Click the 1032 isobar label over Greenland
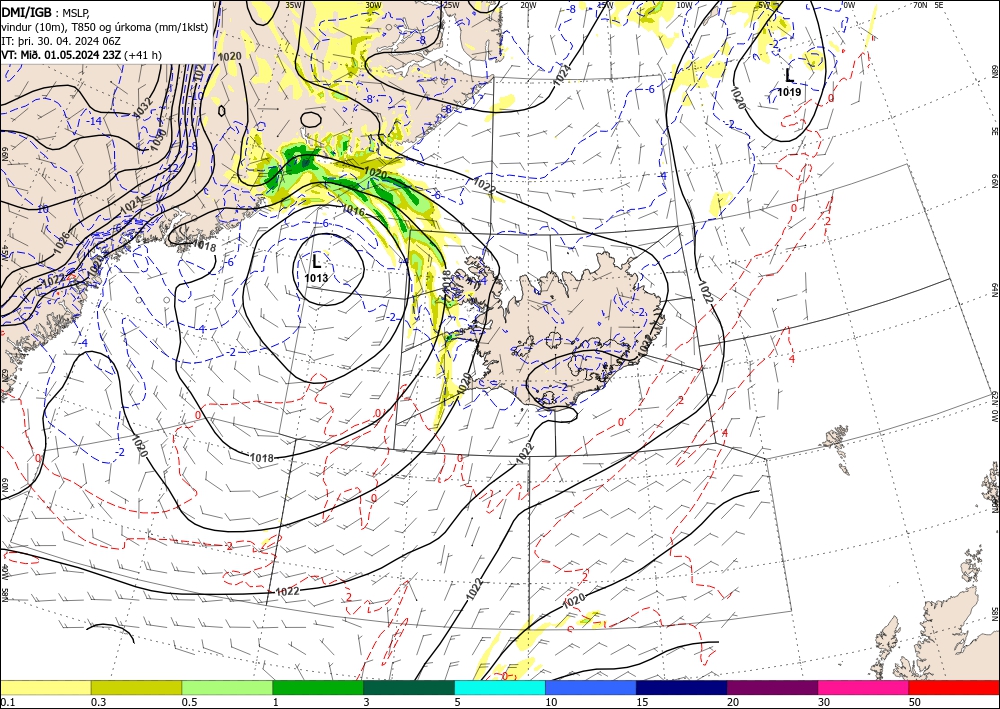 [x=142, y=108]
